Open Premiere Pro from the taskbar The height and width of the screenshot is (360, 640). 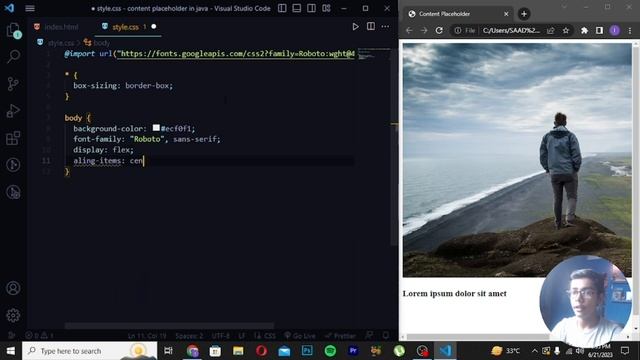[353, 351]
